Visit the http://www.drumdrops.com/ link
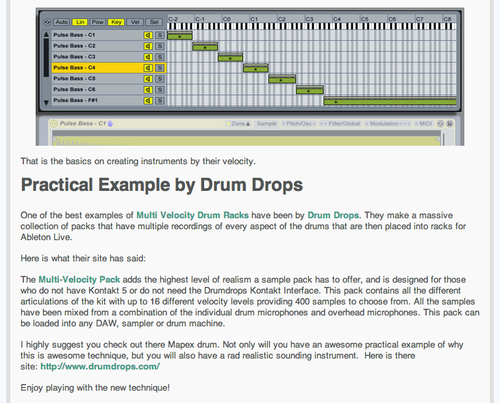Viewport: 500px width, 403px height. pyautogui.click(x=100, y=366)
